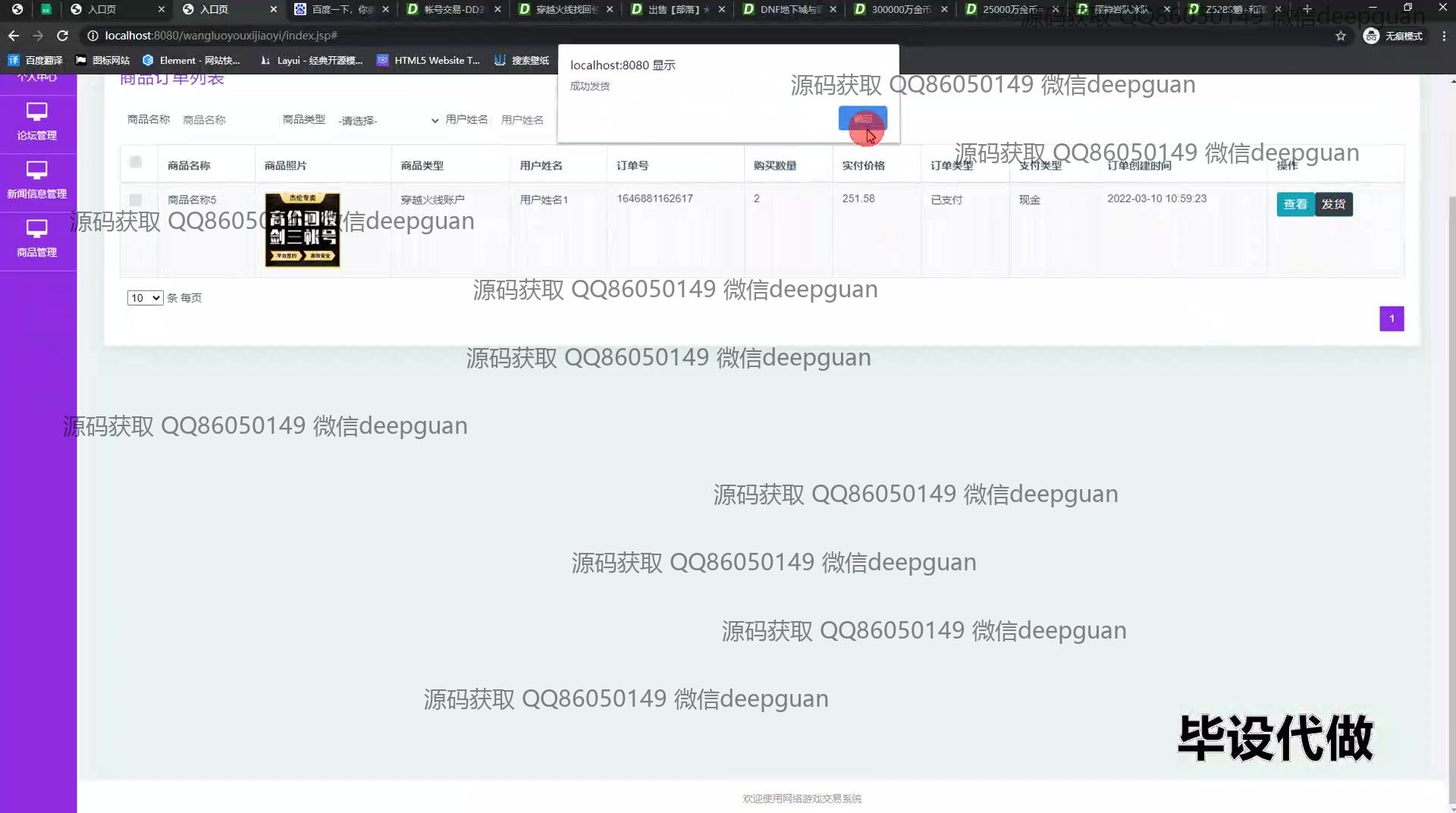The width and height of the screenshot is (1456, 813).
Task: Toggle the select-all header checkbox
Action: point(136,162)
